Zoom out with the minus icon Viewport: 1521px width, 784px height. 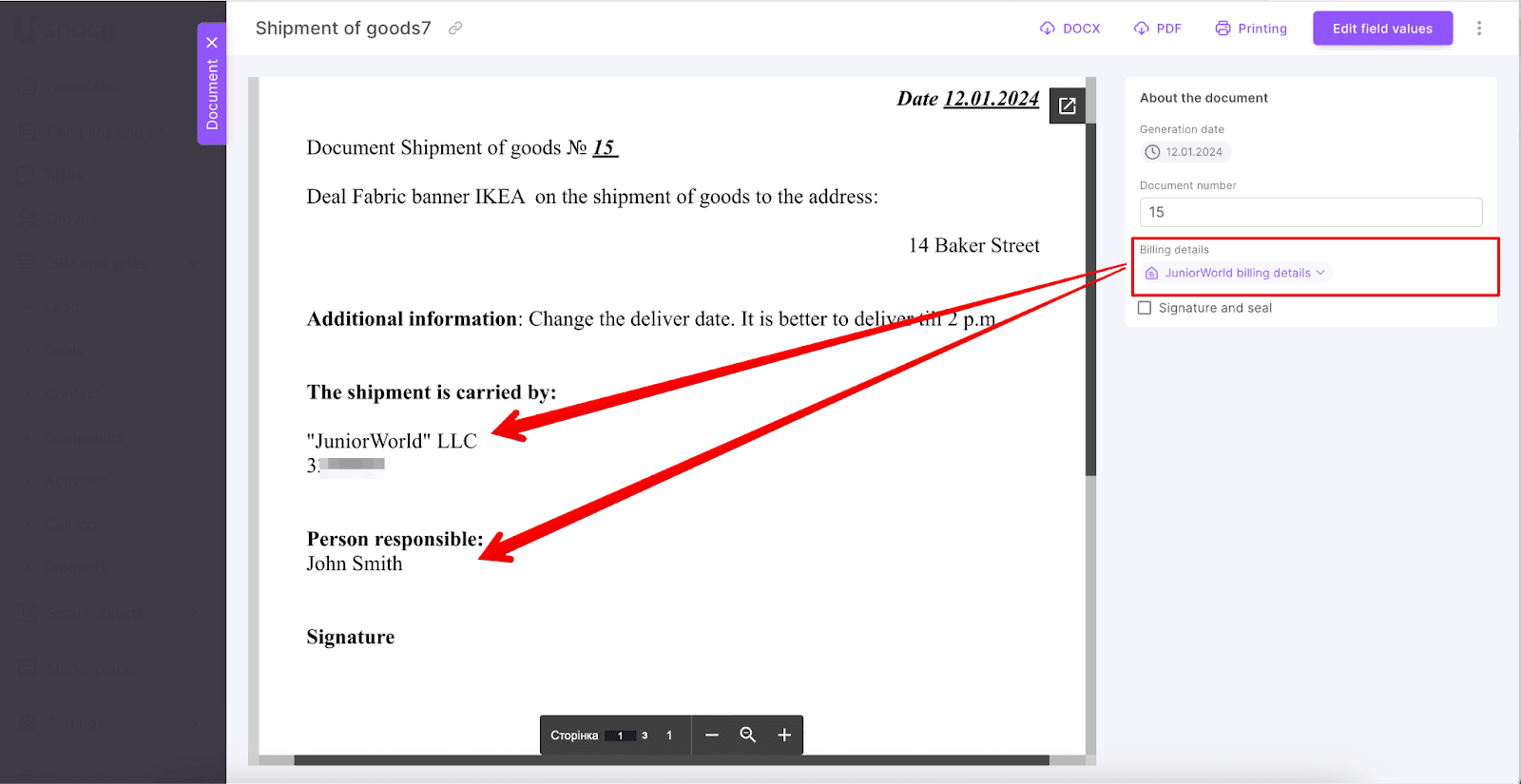pos(712,735)
